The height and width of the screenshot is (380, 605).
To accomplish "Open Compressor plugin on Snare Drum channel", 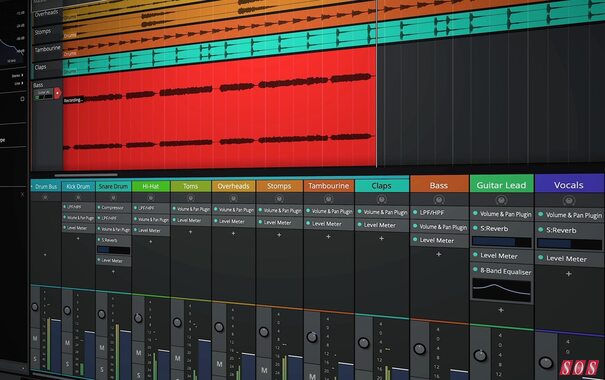I will pyautogui.click(x=113, y=208).
